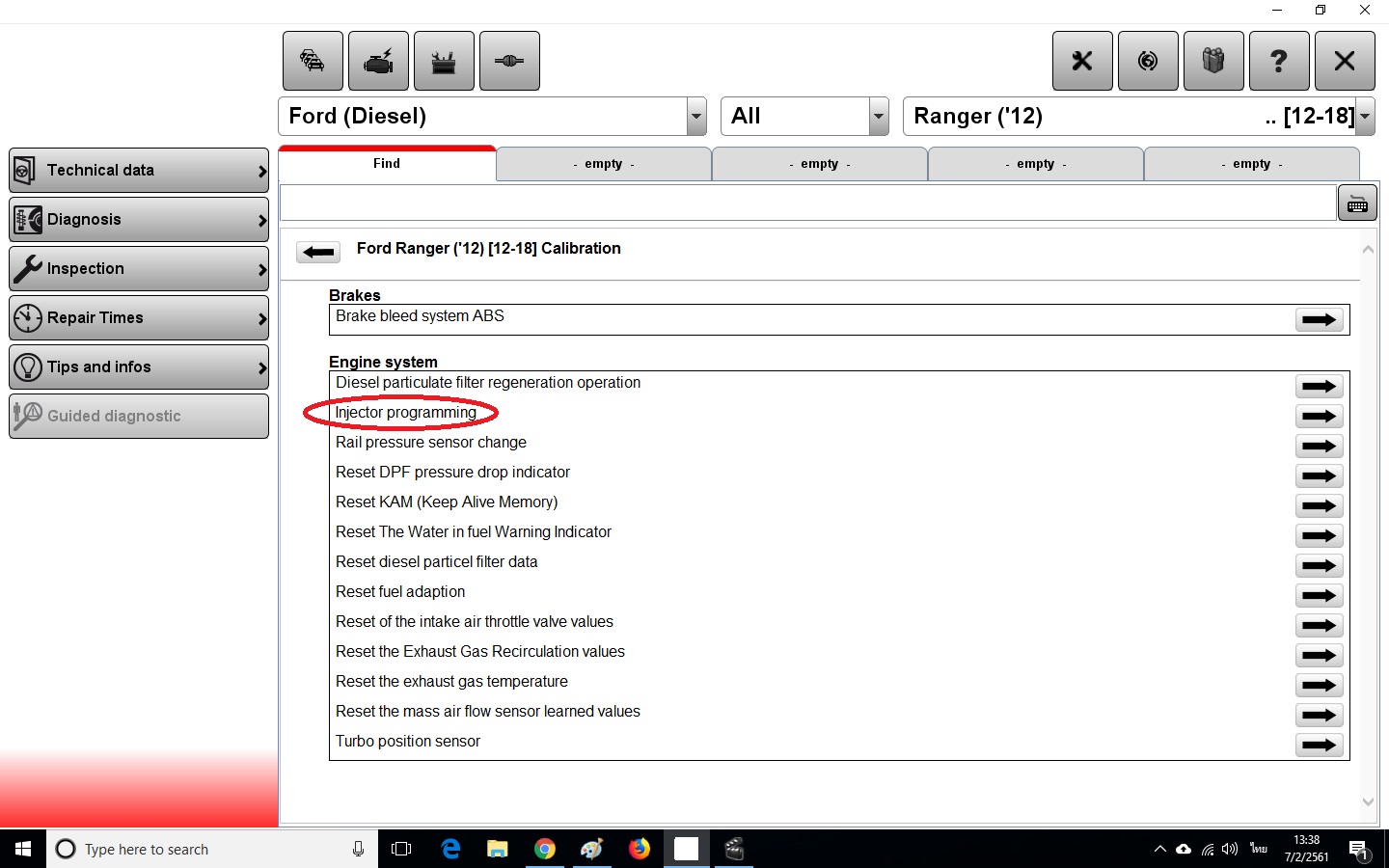
Task: Select Reset the exhaust gas temperature entry
Action: coord(451,682)
